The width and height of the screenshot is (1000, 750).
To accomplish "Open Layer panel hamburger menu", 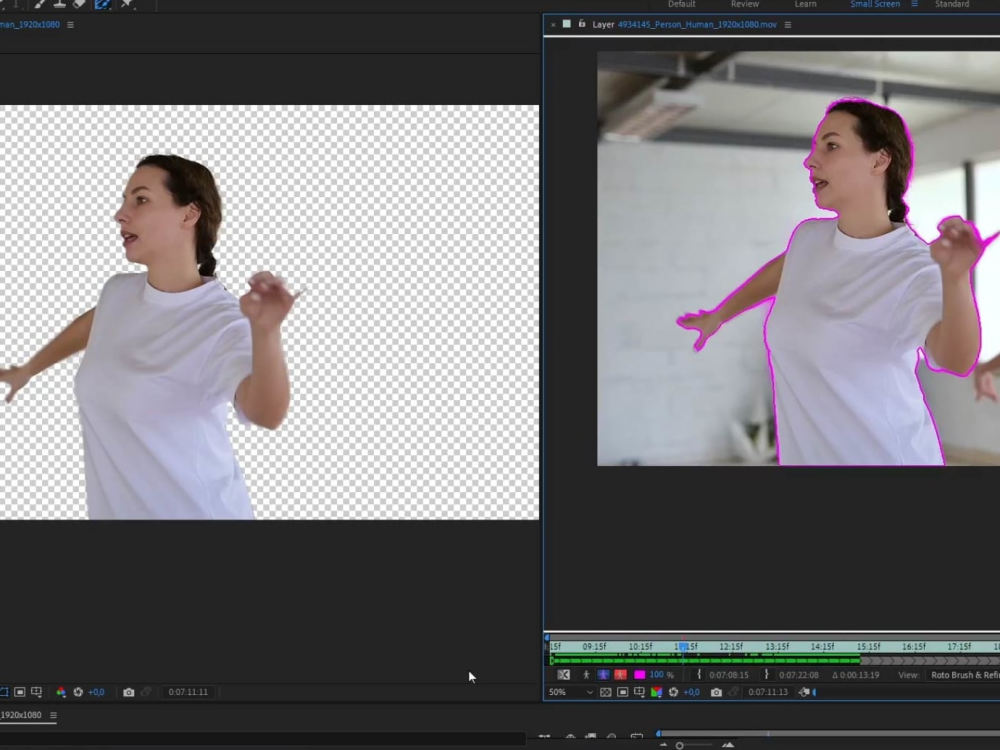I will (788, 25).
